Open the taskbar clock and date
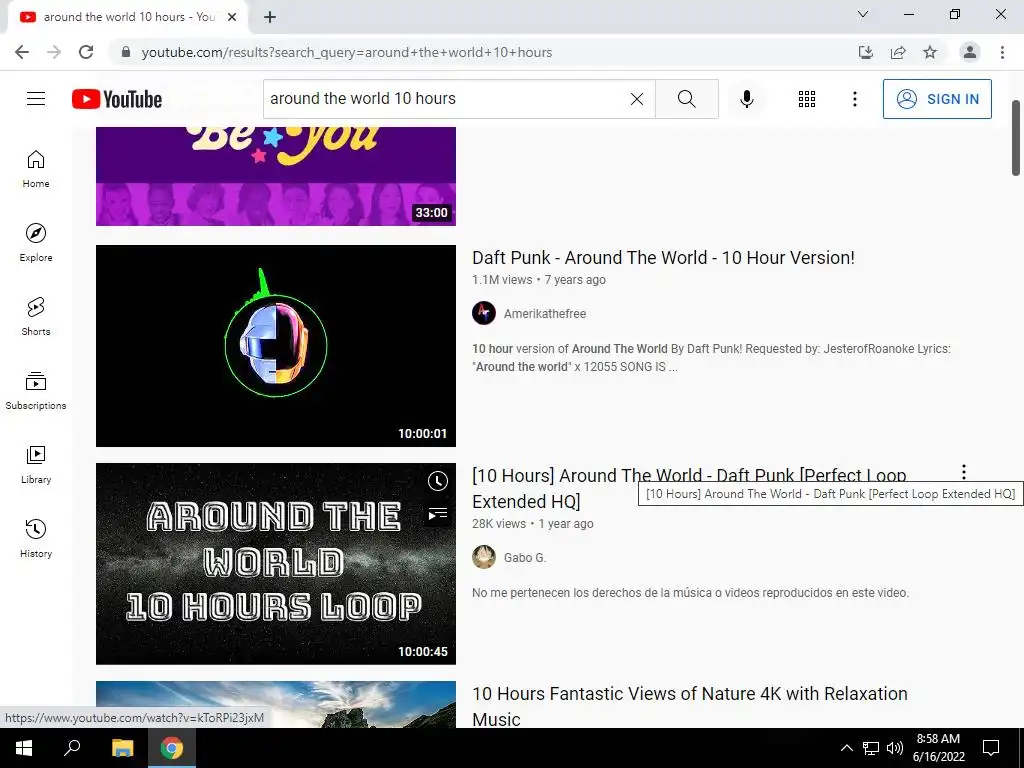 point(938,748)
